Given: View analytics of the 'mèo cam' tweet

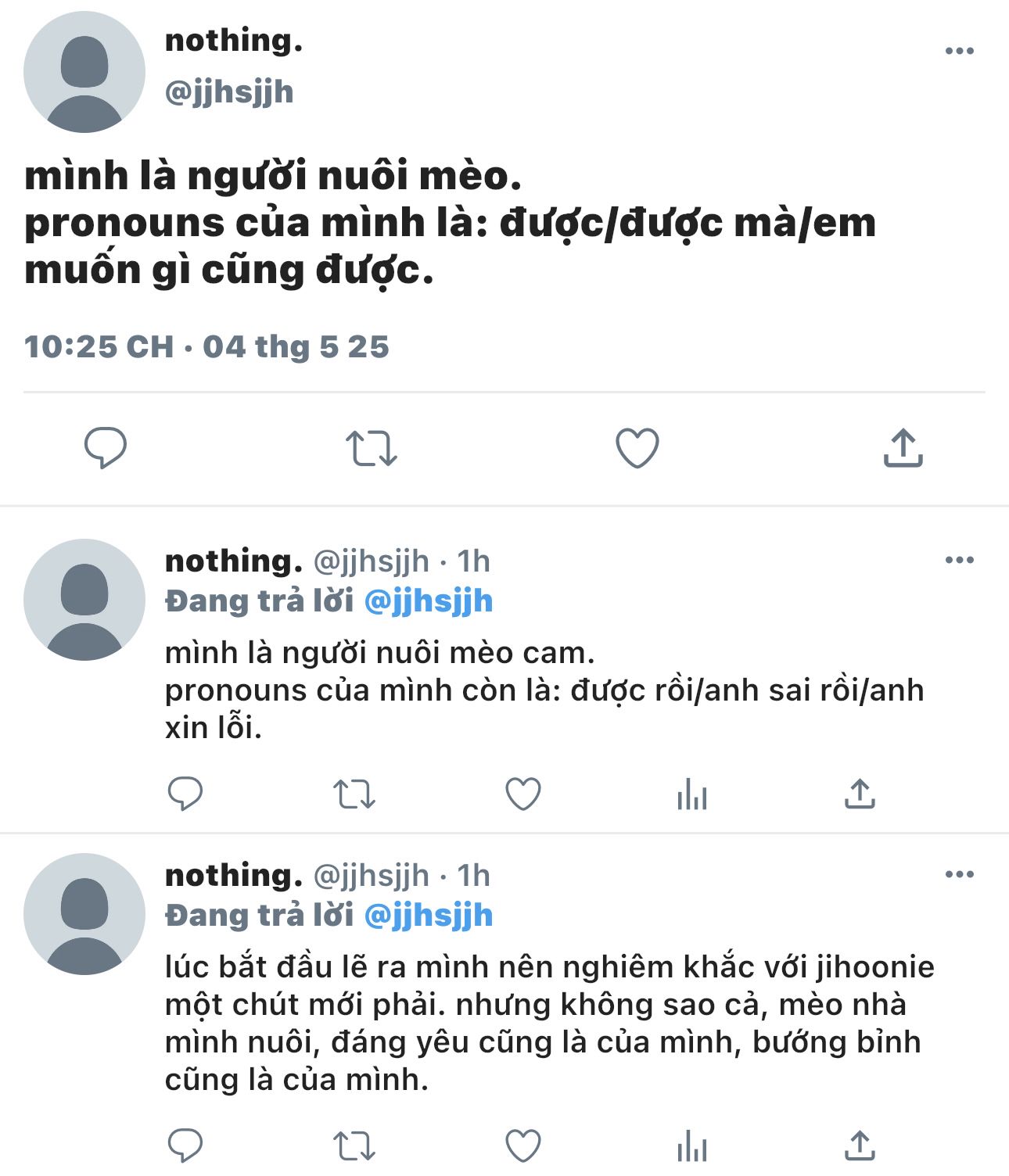Looking at the screenshot, I should (692, 794).
